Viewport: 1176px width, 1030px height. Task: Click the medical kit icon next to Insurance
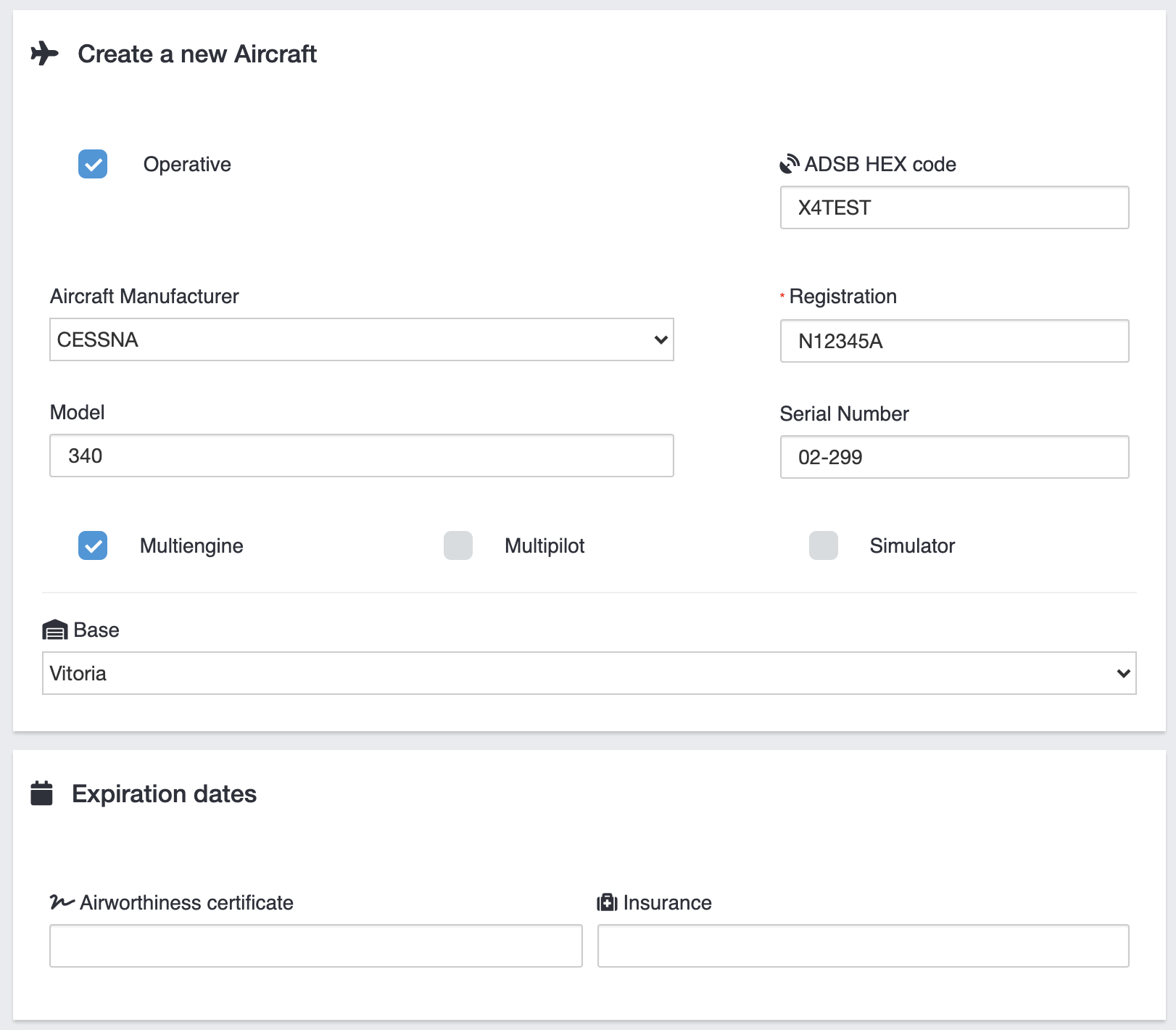pos(607,902)
